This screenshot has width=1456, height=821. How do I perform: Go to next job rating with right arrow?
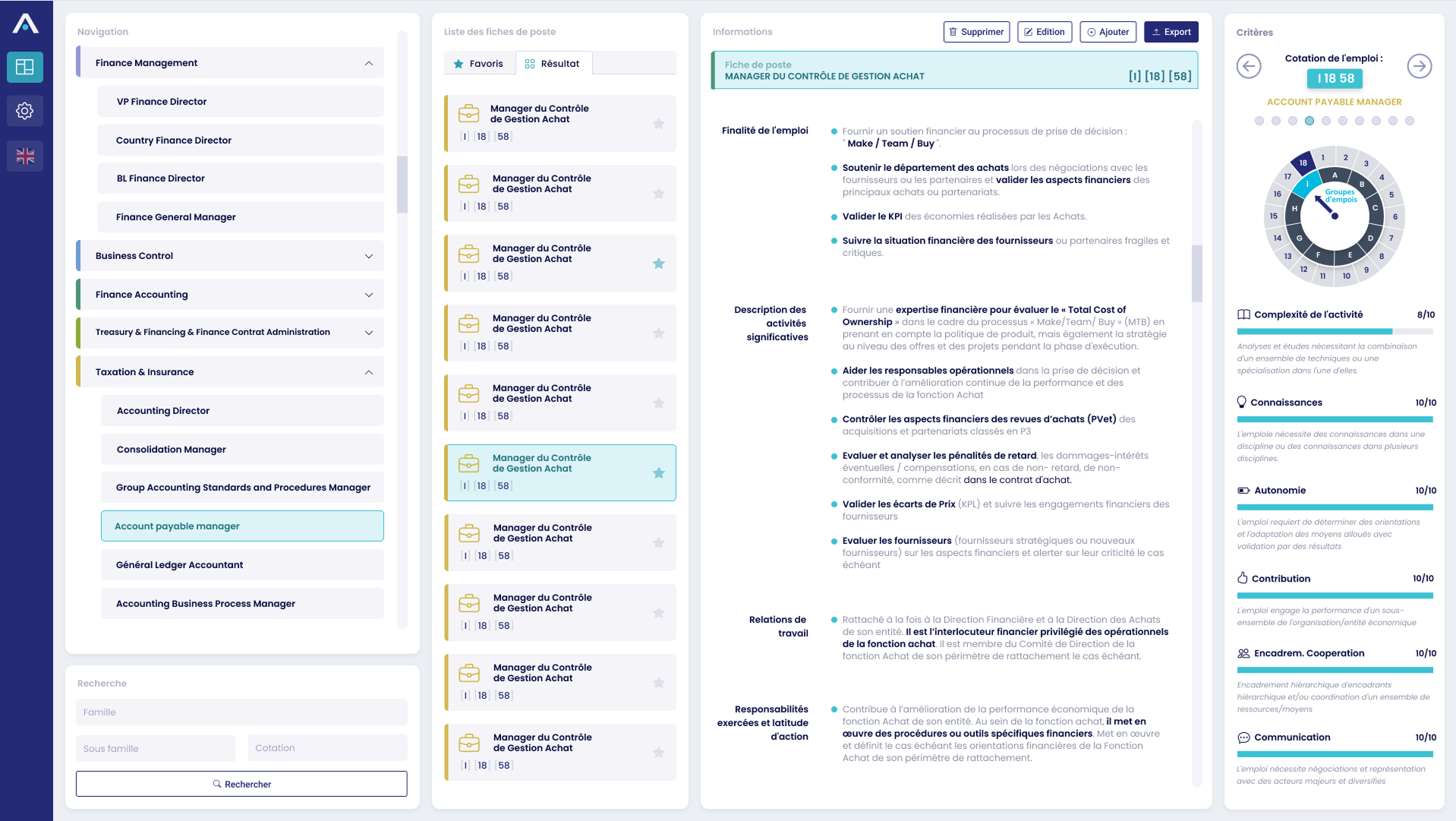(1420, 66)
